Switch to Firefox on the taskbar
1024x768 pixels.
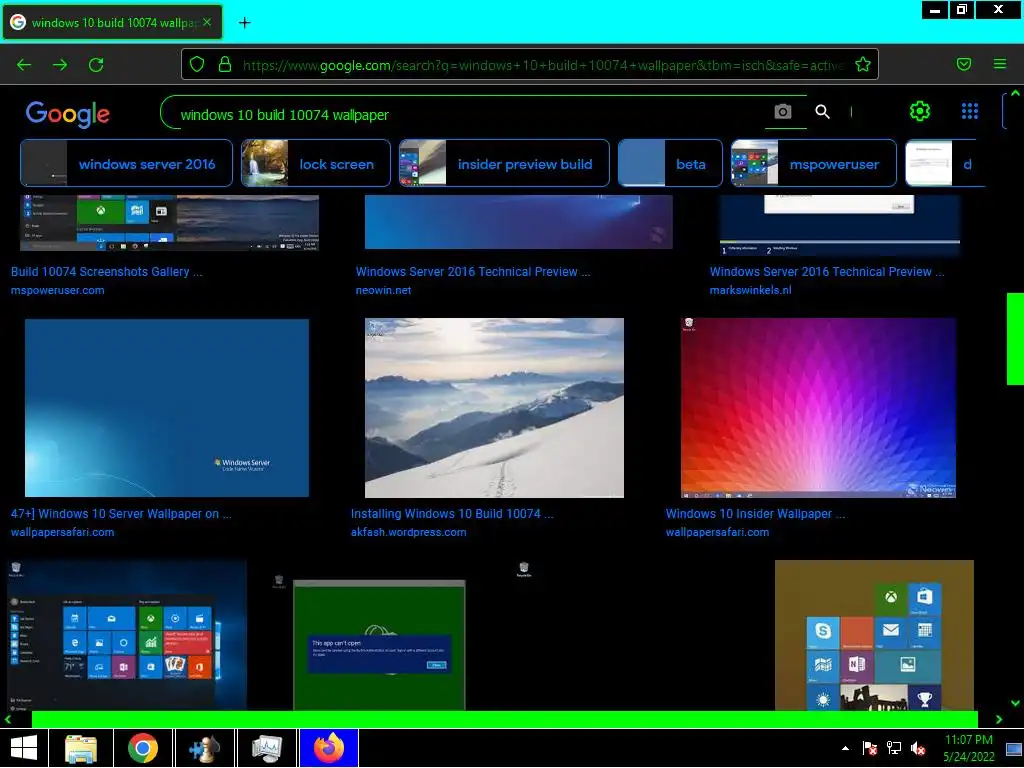[329, 748]
